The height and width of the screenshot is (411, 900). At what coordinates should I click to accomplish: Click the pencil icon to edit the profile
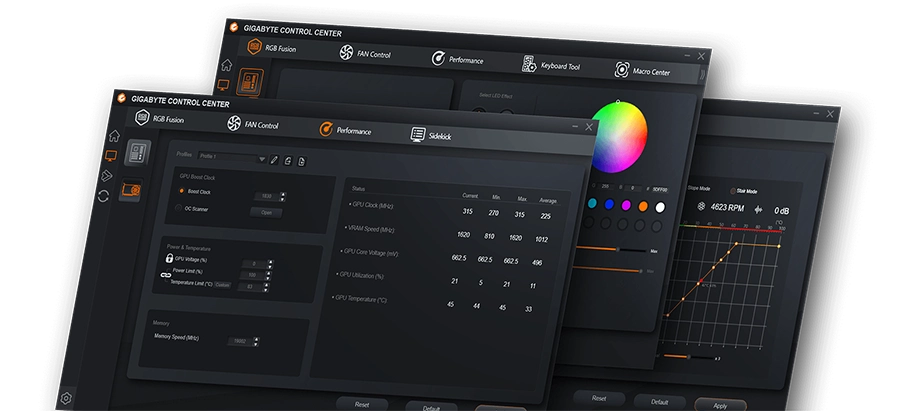(x=274, y=158)
